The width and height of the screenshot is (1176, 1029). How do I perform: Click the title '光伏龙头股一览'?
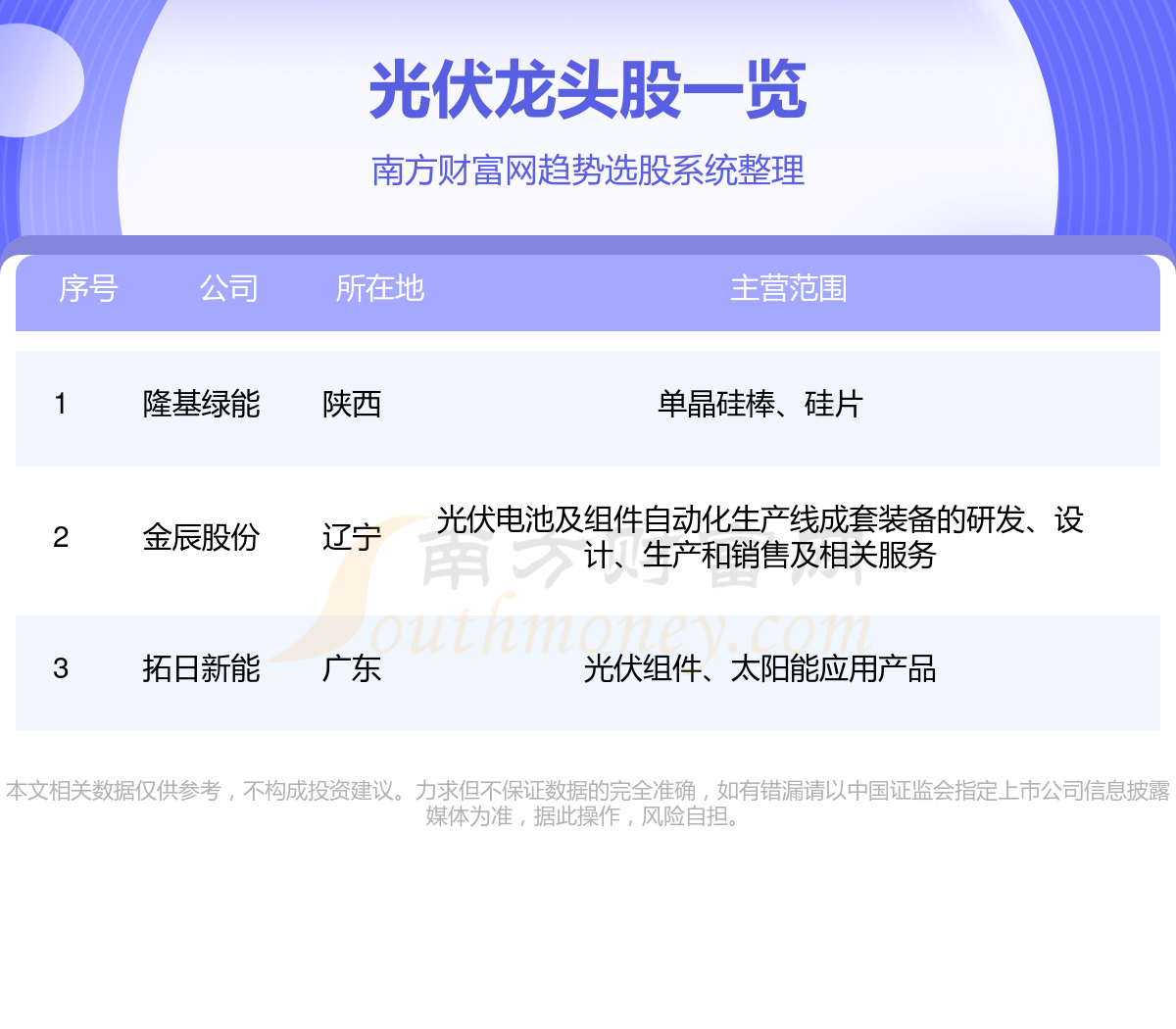click(x=588, y=90)
